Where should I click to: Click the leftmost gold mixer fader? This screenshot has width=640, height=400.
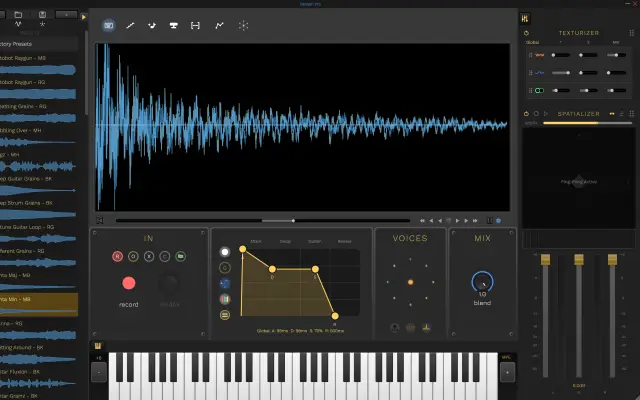[545, 259]
